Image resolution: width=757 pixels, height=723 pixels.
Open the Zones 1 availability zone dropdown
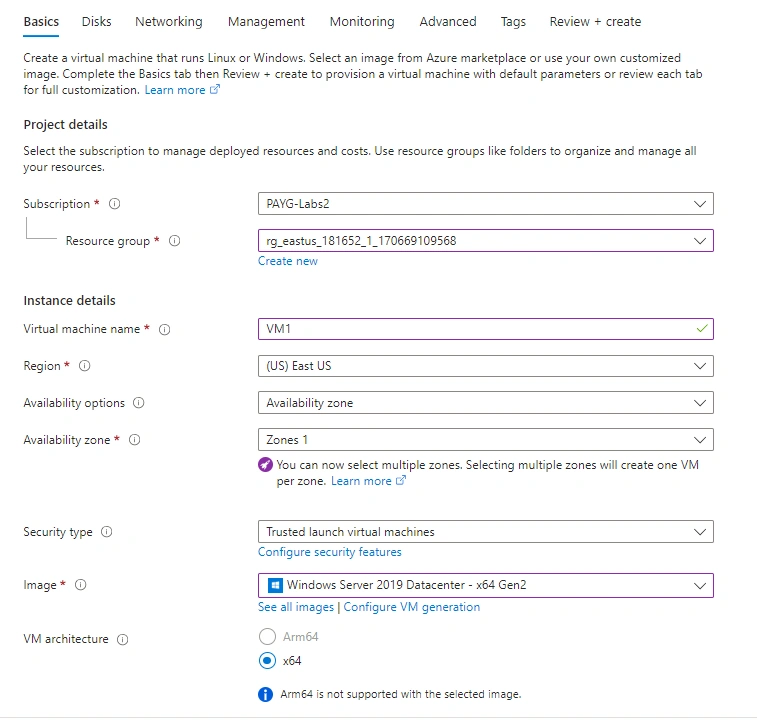point(486,440)
